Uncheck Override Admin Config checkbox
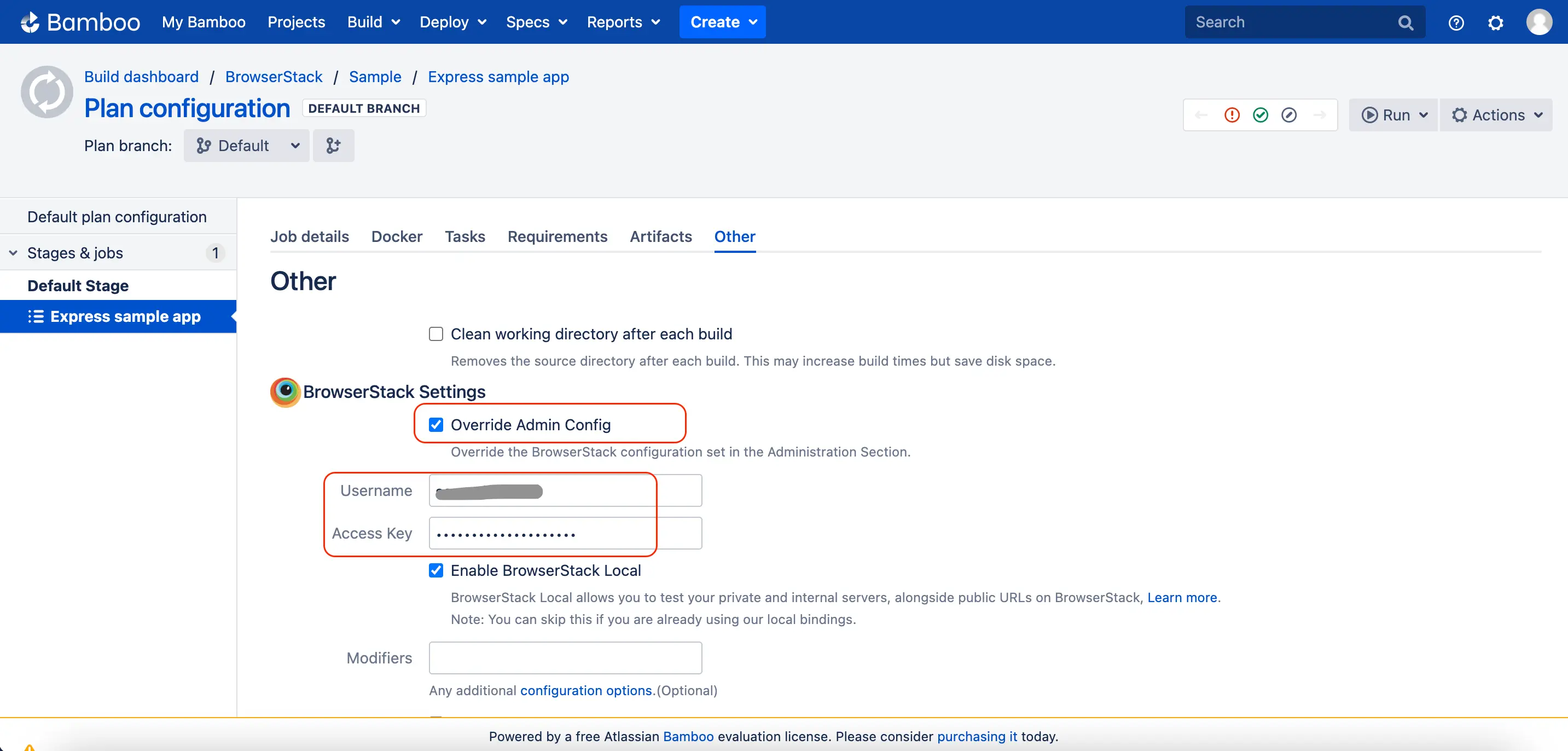Image resolution: width=1568 pixels, height=751 pixels. pyautogui.click(x=436, y=425)
